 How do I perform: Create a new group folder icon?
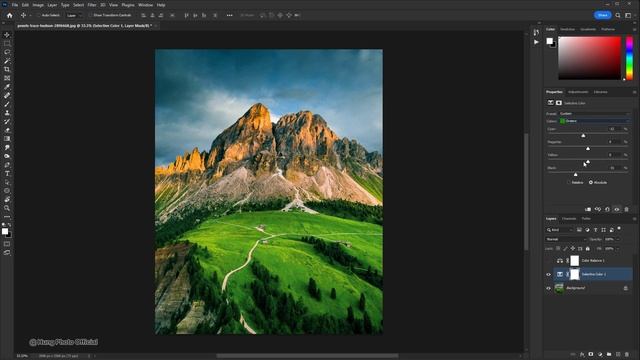pos(609,354)
